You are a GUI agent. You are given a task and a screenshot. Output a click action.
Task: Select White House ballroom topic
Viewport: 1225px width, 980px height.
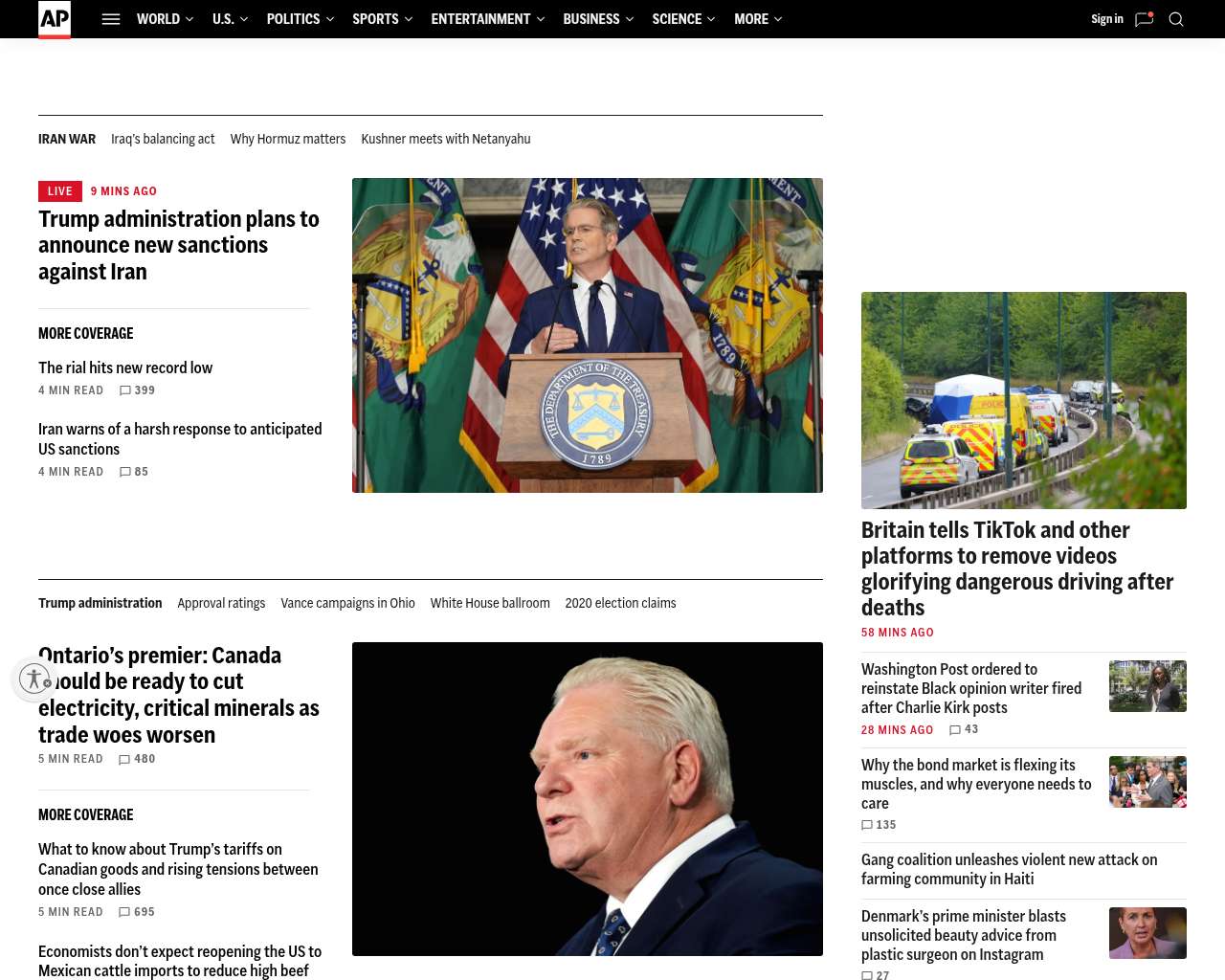tap(490, 603)
